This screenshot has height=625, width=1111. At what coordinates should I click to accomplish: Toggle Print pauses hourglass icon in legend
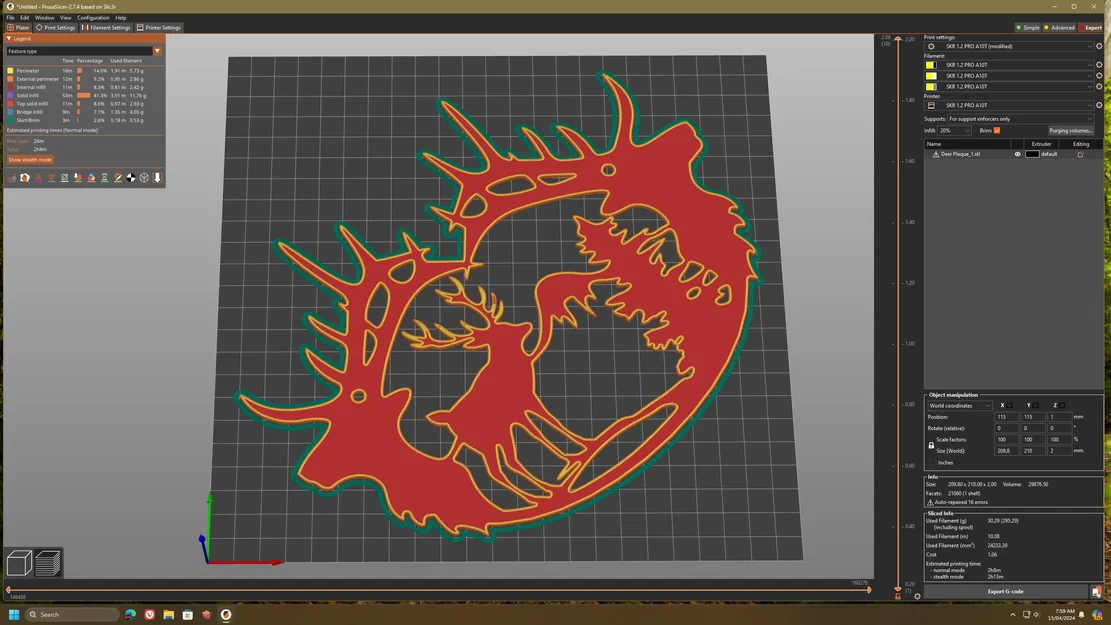[104, 178]
